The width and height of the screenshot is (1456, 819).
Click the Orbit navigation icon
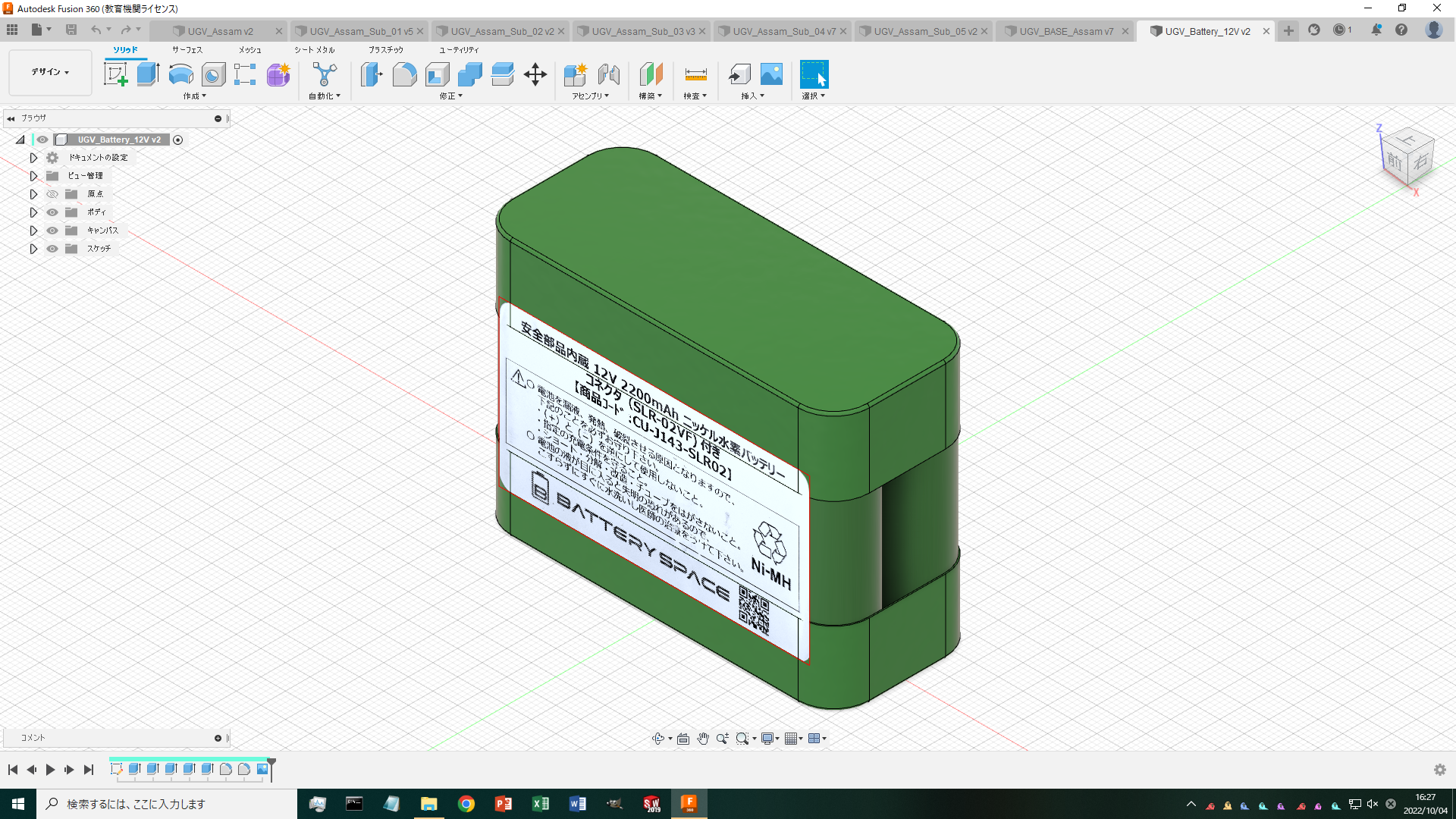[x=658, y=739]
